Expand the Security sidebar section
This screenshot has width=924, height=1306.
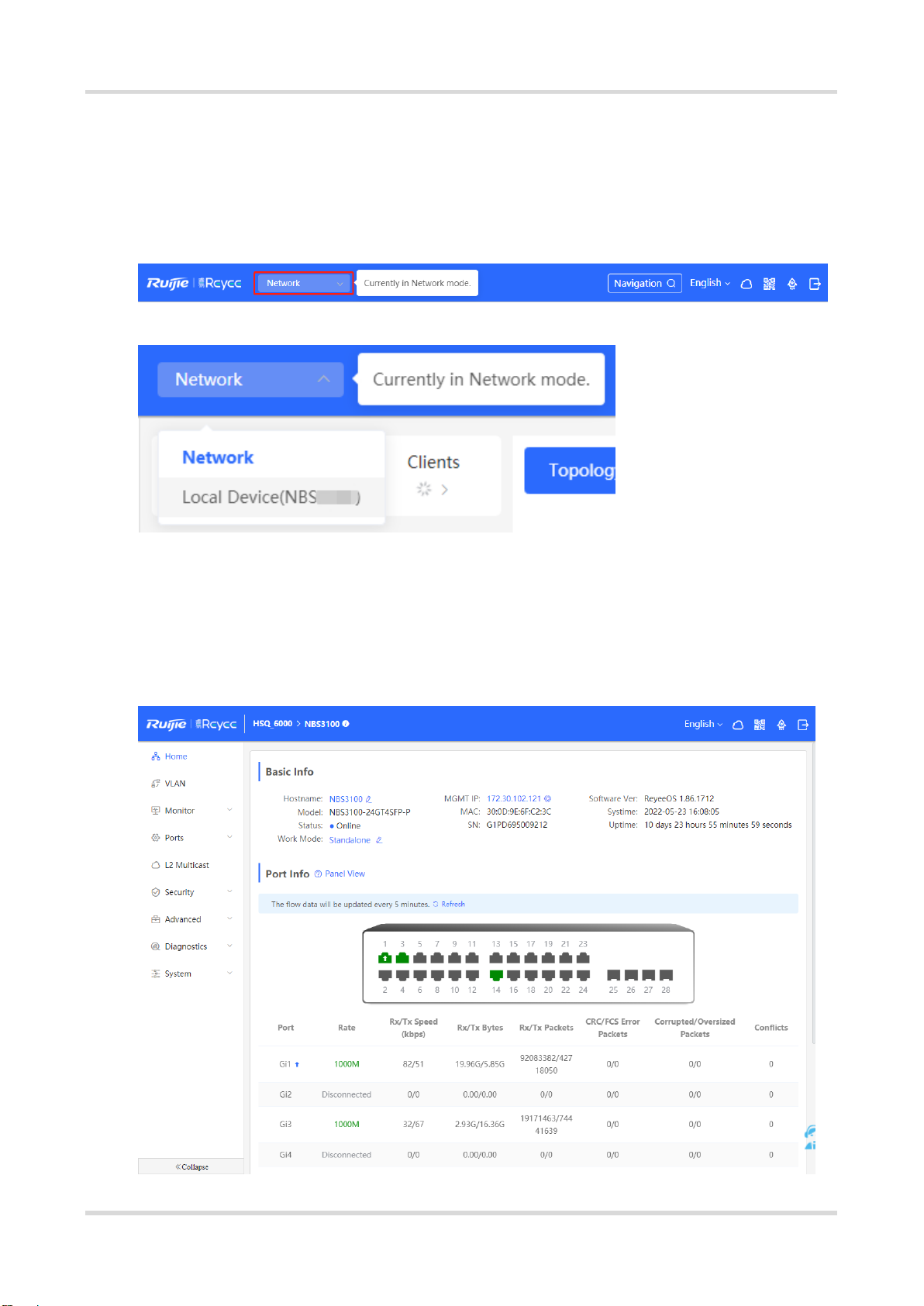tap(191, 892)
